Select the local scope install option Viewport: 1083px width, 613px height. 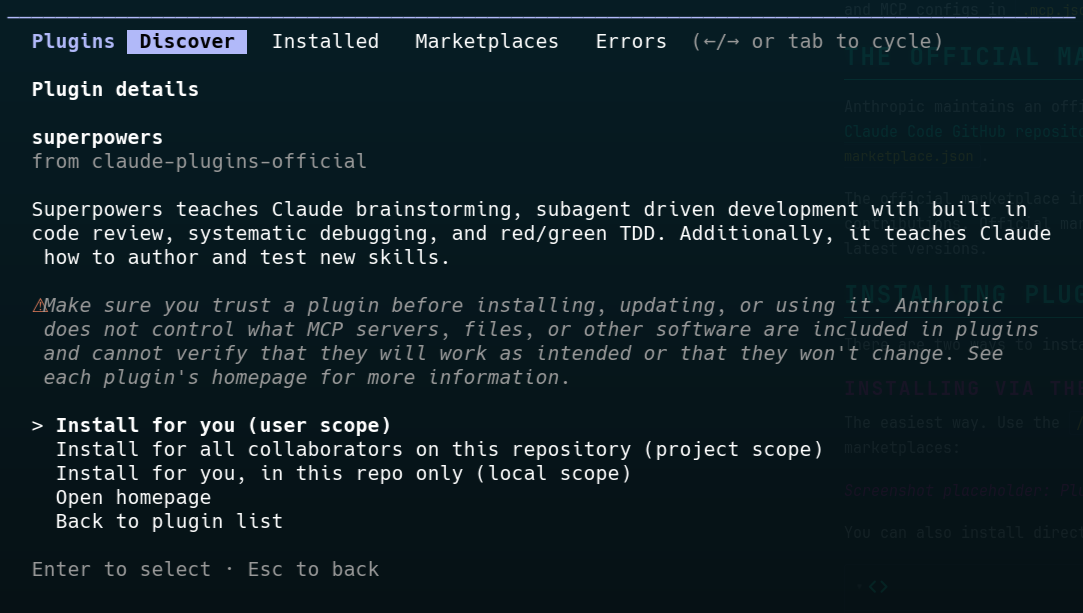344,473
